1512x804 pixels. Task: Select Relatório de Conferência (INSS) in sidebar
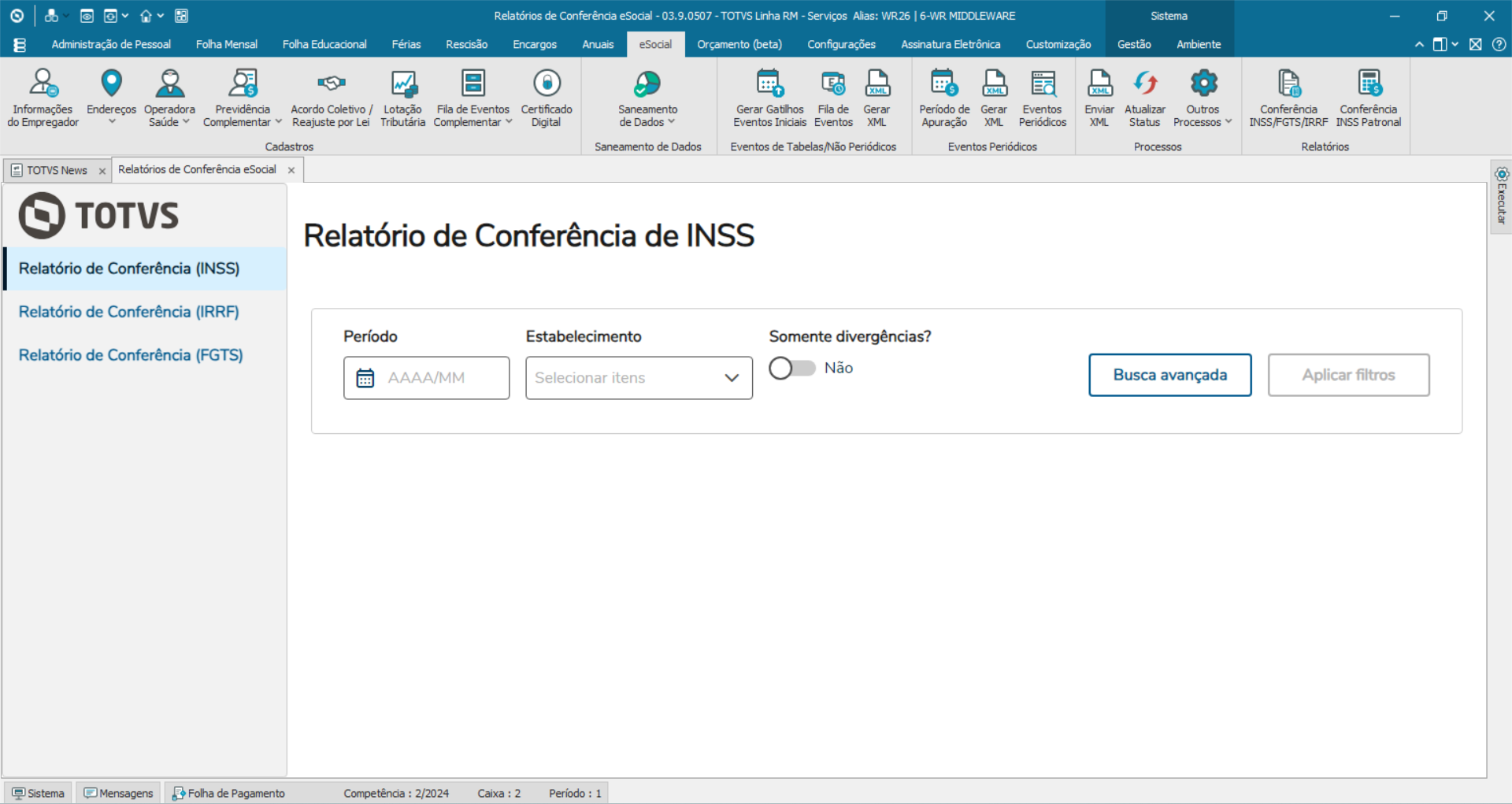(x=145, y=269)
